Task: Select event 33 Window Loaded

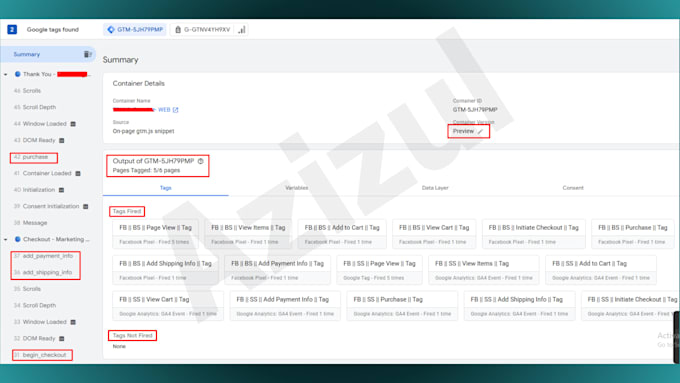Action: pyautogui.click(x=40, y=322)
